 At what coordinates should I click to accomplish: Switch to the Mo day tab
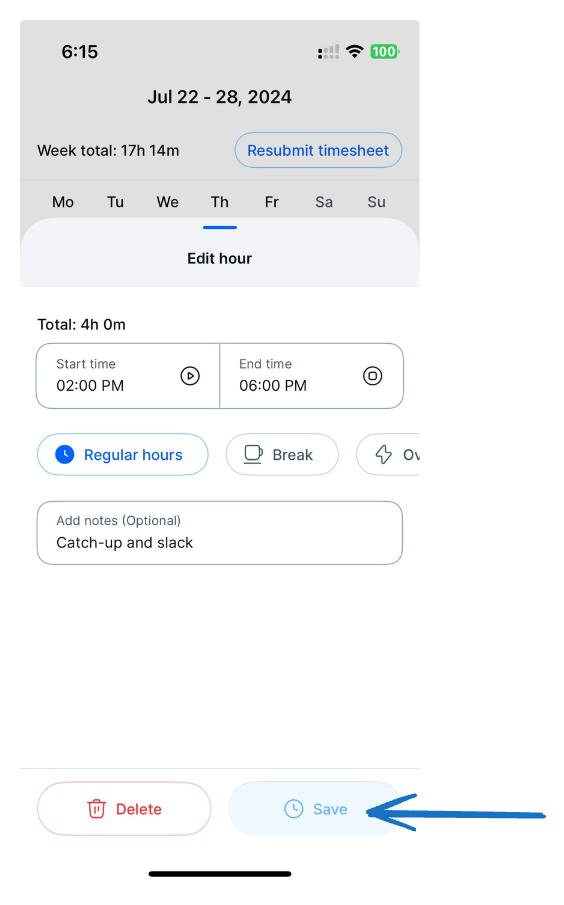click(63, 202)
